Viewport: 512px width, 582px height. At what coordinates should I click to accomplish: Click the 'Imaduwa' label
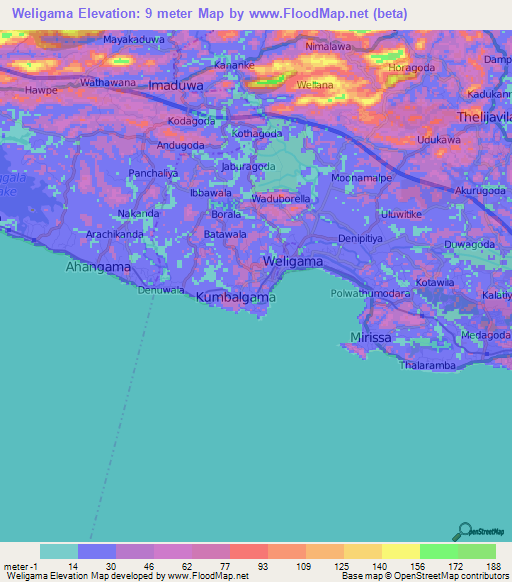coord(176,85)
